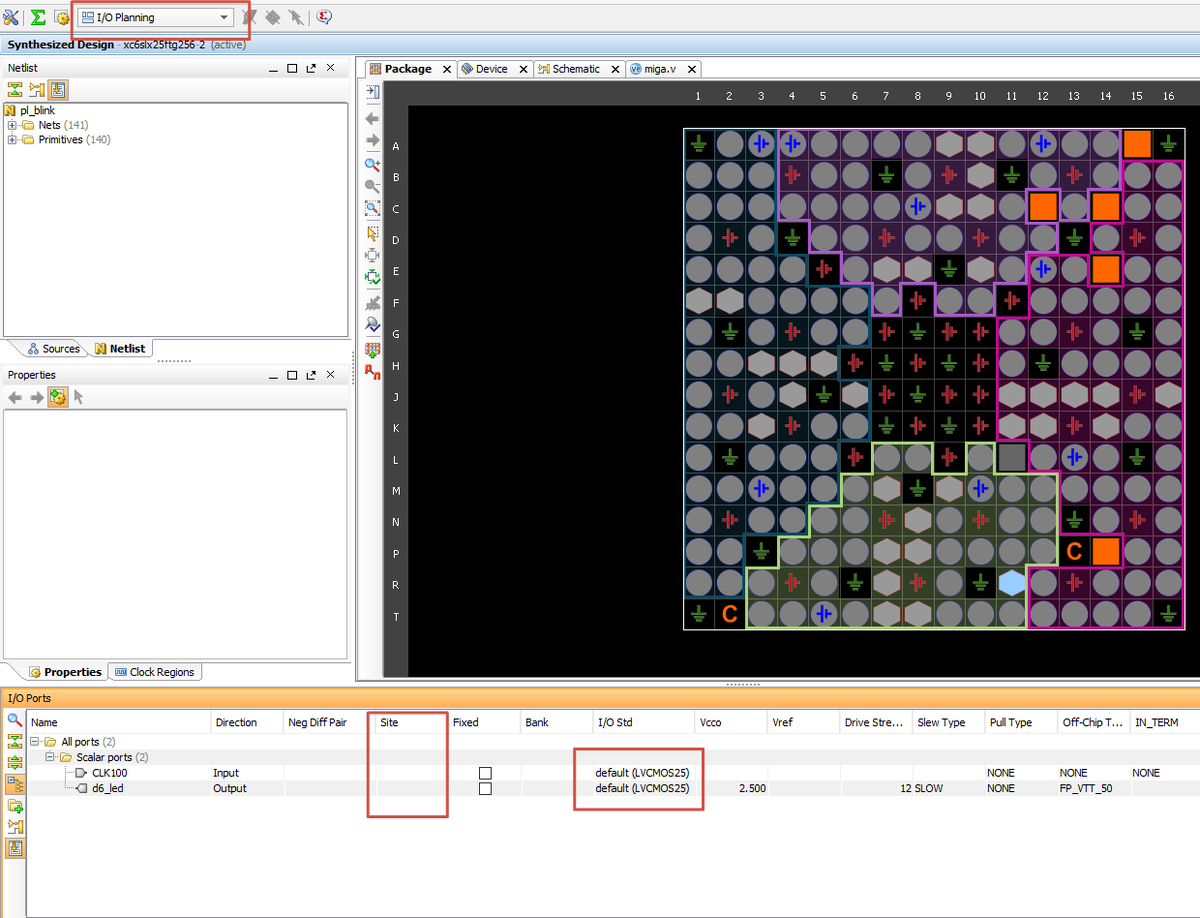Click the fit selection icon
Image resolution: width=1200 pixels, height=918 pixels.
[372, 255]
